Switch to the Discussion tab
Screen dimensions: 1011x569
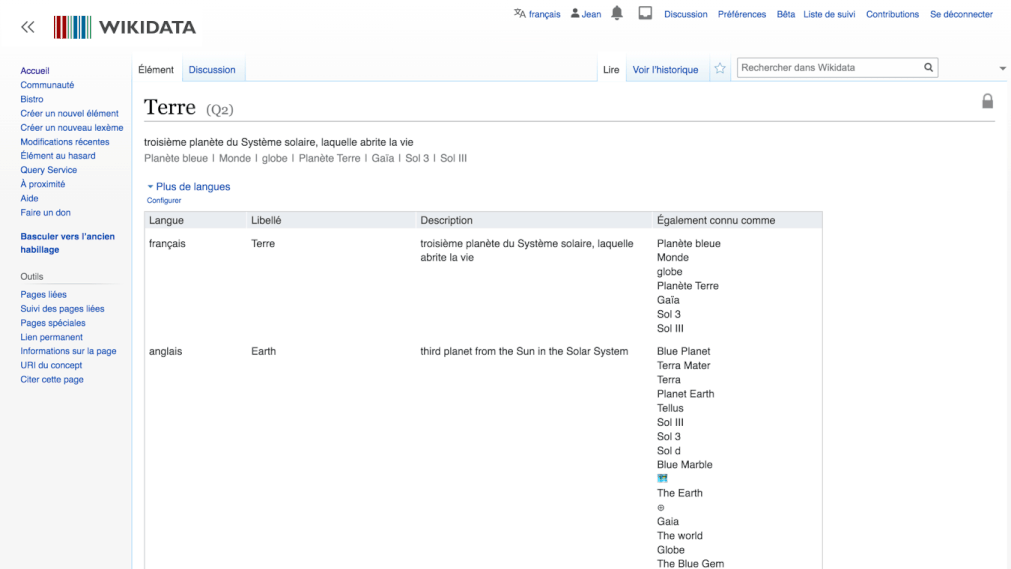click(x=212, y=70)
